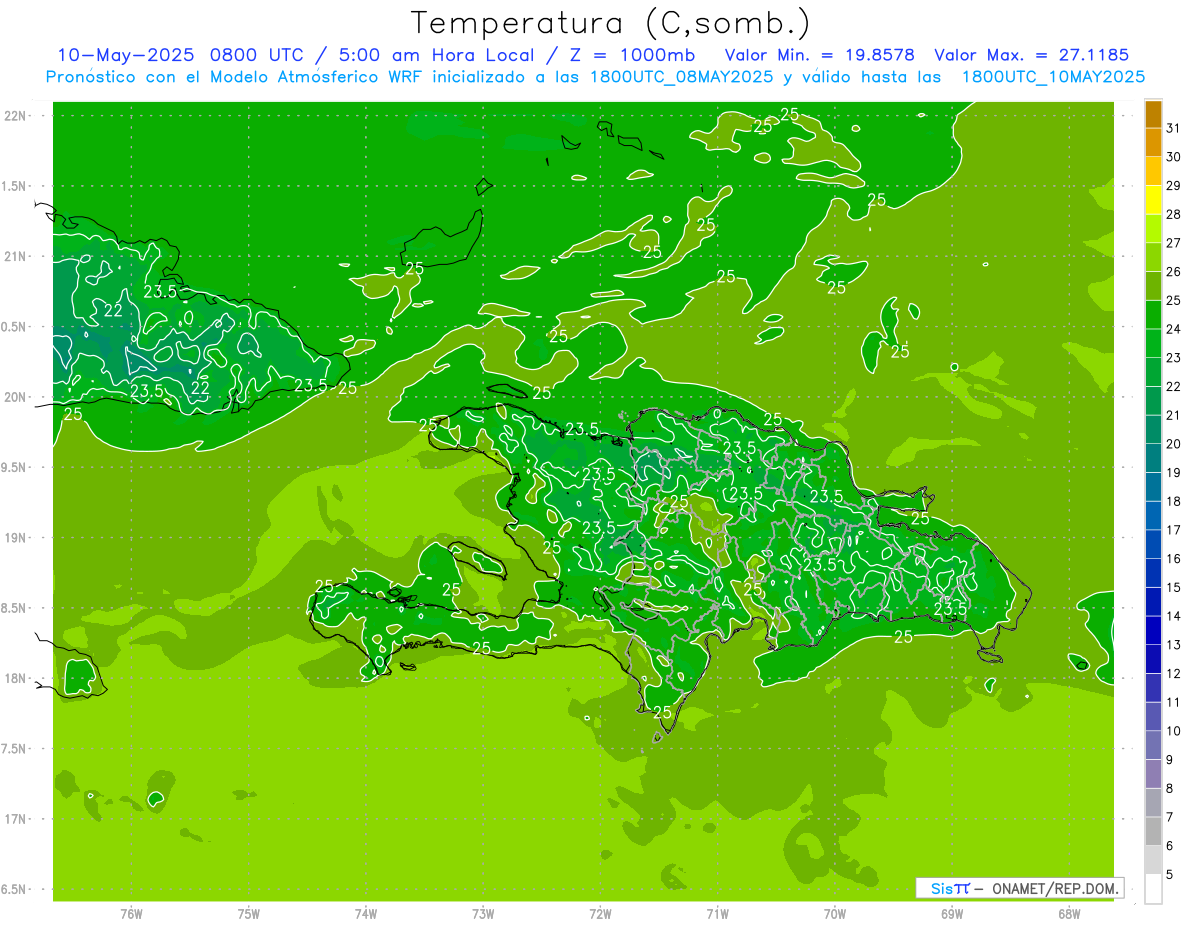
Task: Click longitude axis label "75W"
Action: tap(248, 914)
